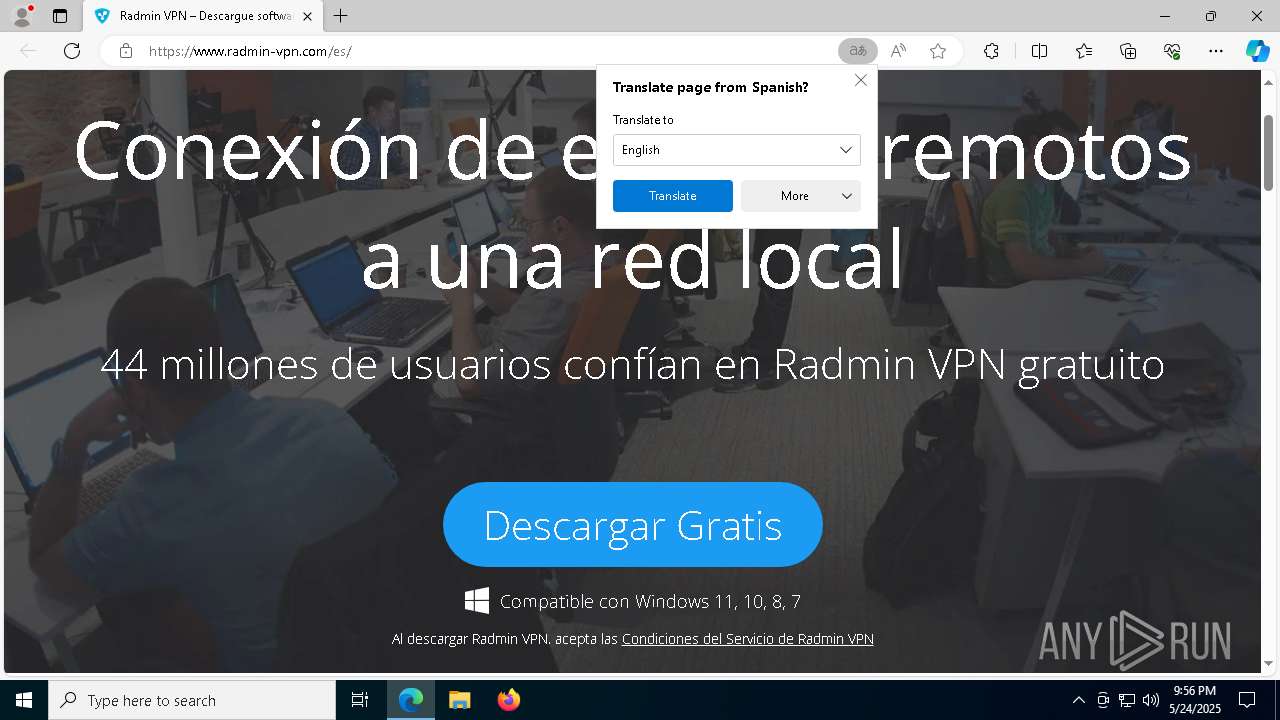This screenshot has width=1280, height=720.
Task: Click the page vertical scrollbar thumb
Action: point(1268,152)
